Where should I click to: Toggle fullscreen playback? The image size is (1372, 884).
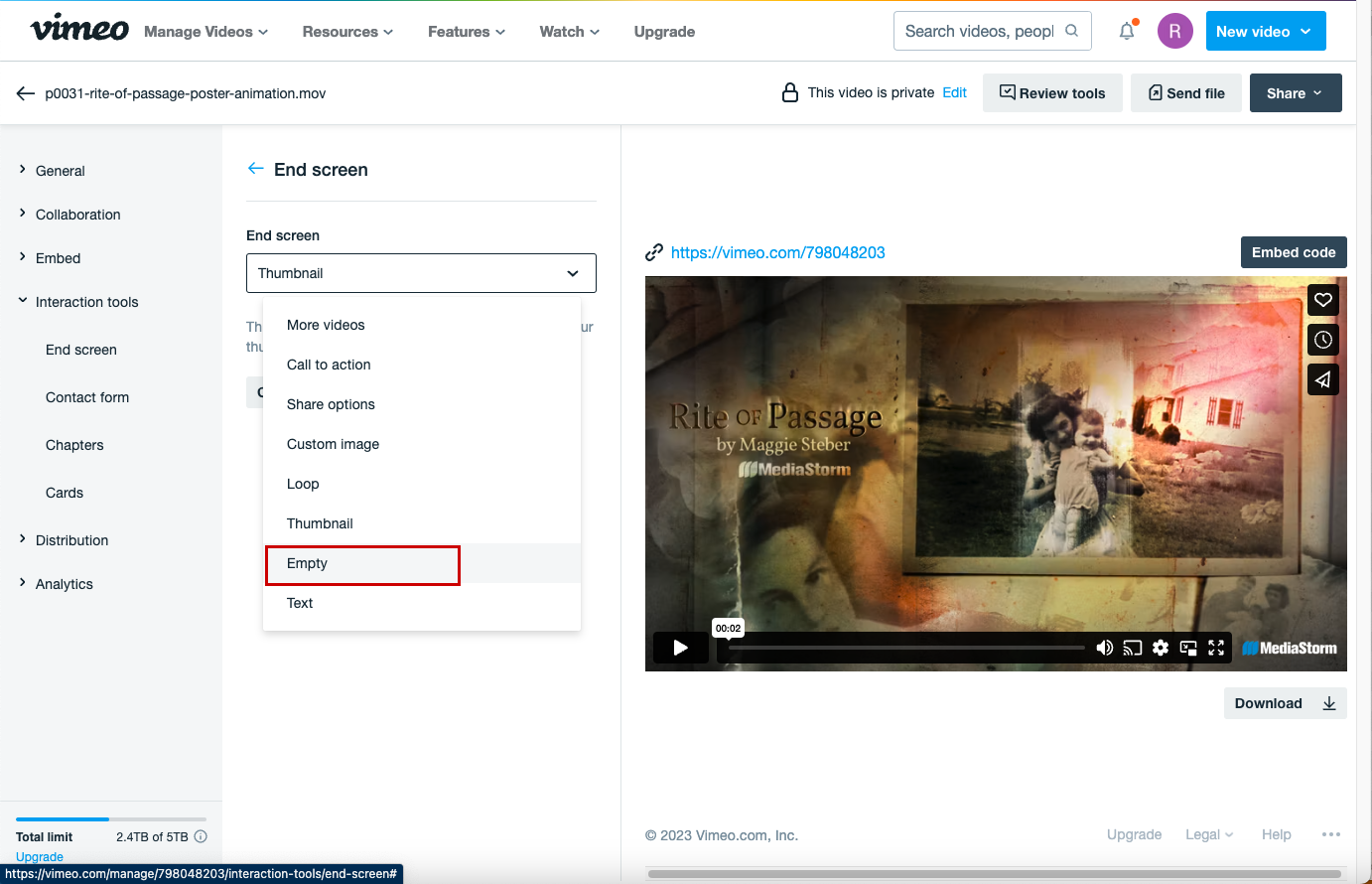[x=1216, y=648]
